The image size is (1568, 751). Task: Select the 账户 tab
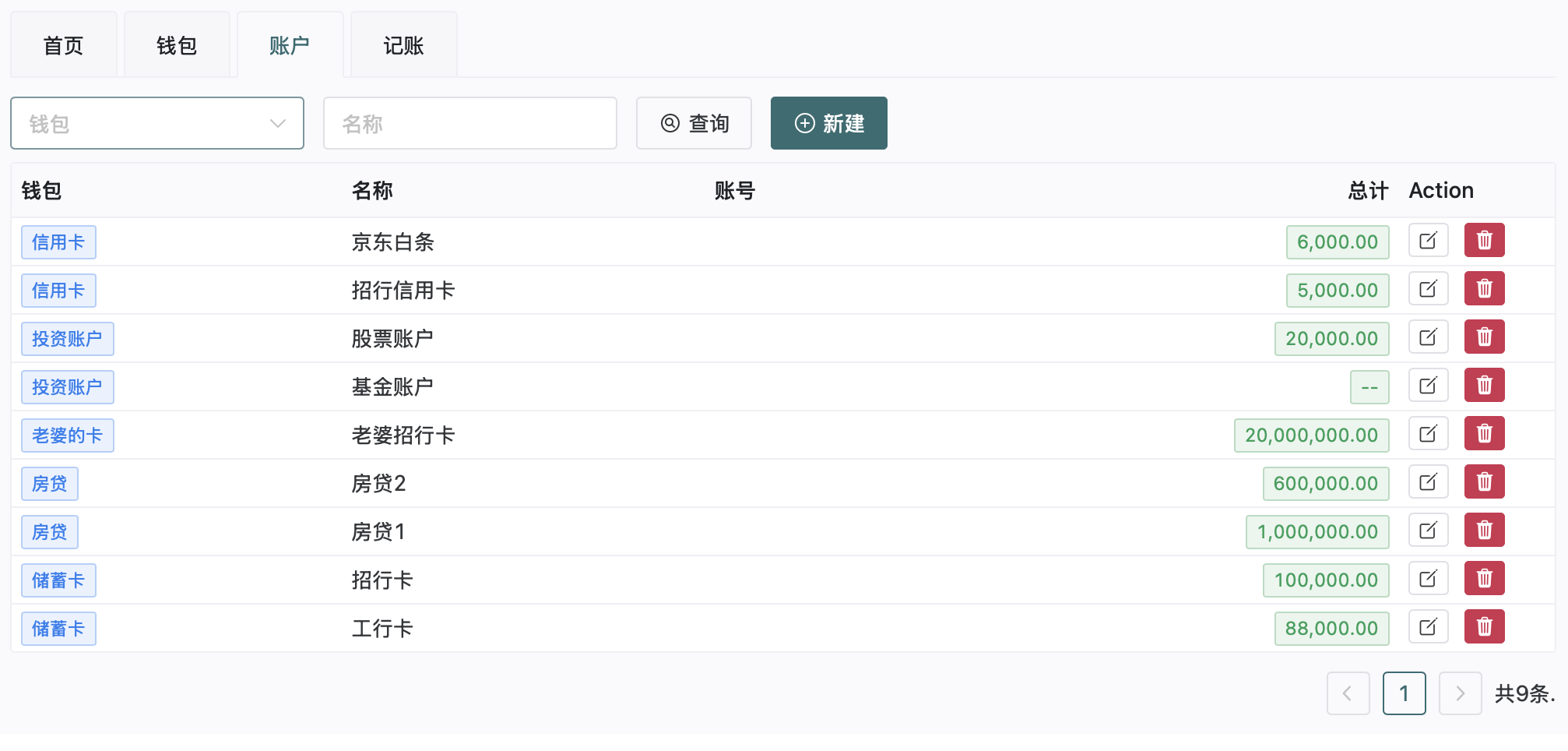290,45
